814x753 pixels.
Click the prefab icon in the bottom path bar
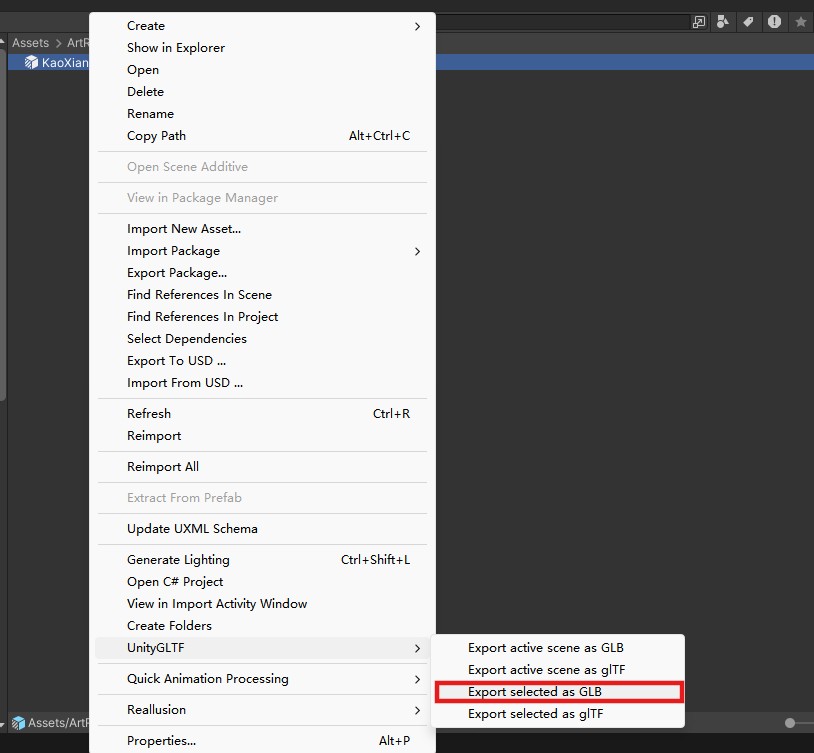[x=18, y=722]
